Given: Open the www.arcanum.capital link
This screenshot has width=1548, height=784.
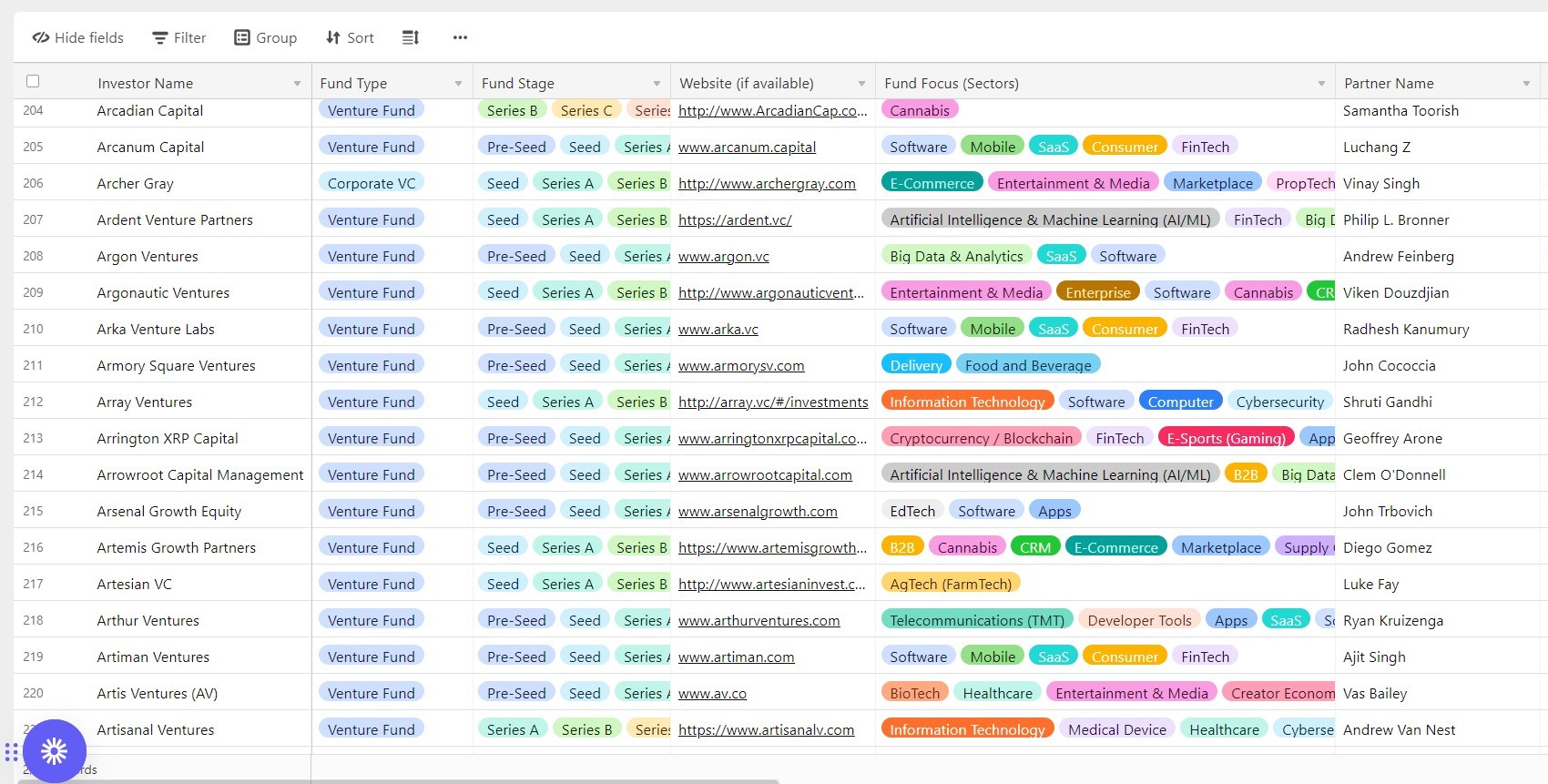Looking at the screenshot, I should pyautogui.click(x=747, y=147).
